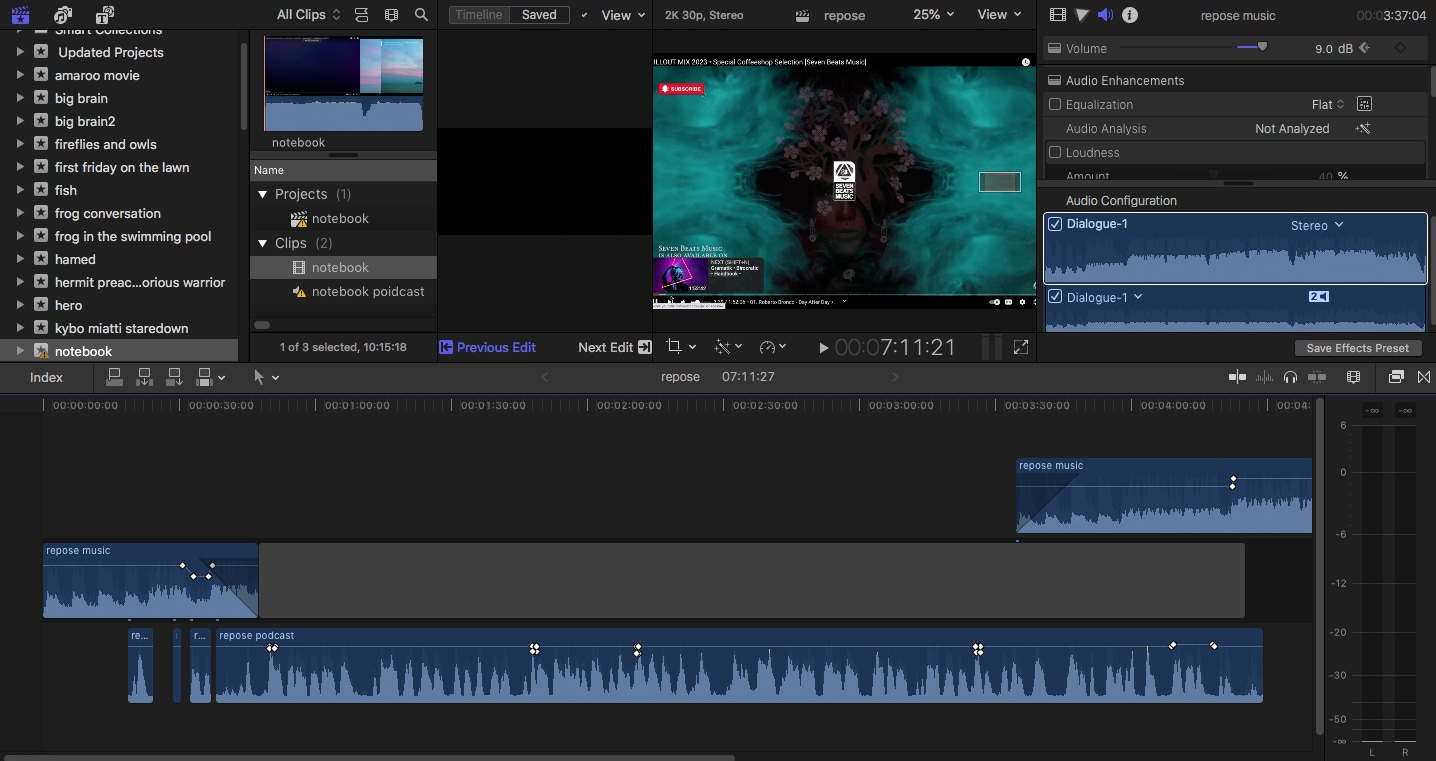This screenshot has width=1436, height=761.
Task: Select the notebook project in Projects
Action: coord(340,218)
